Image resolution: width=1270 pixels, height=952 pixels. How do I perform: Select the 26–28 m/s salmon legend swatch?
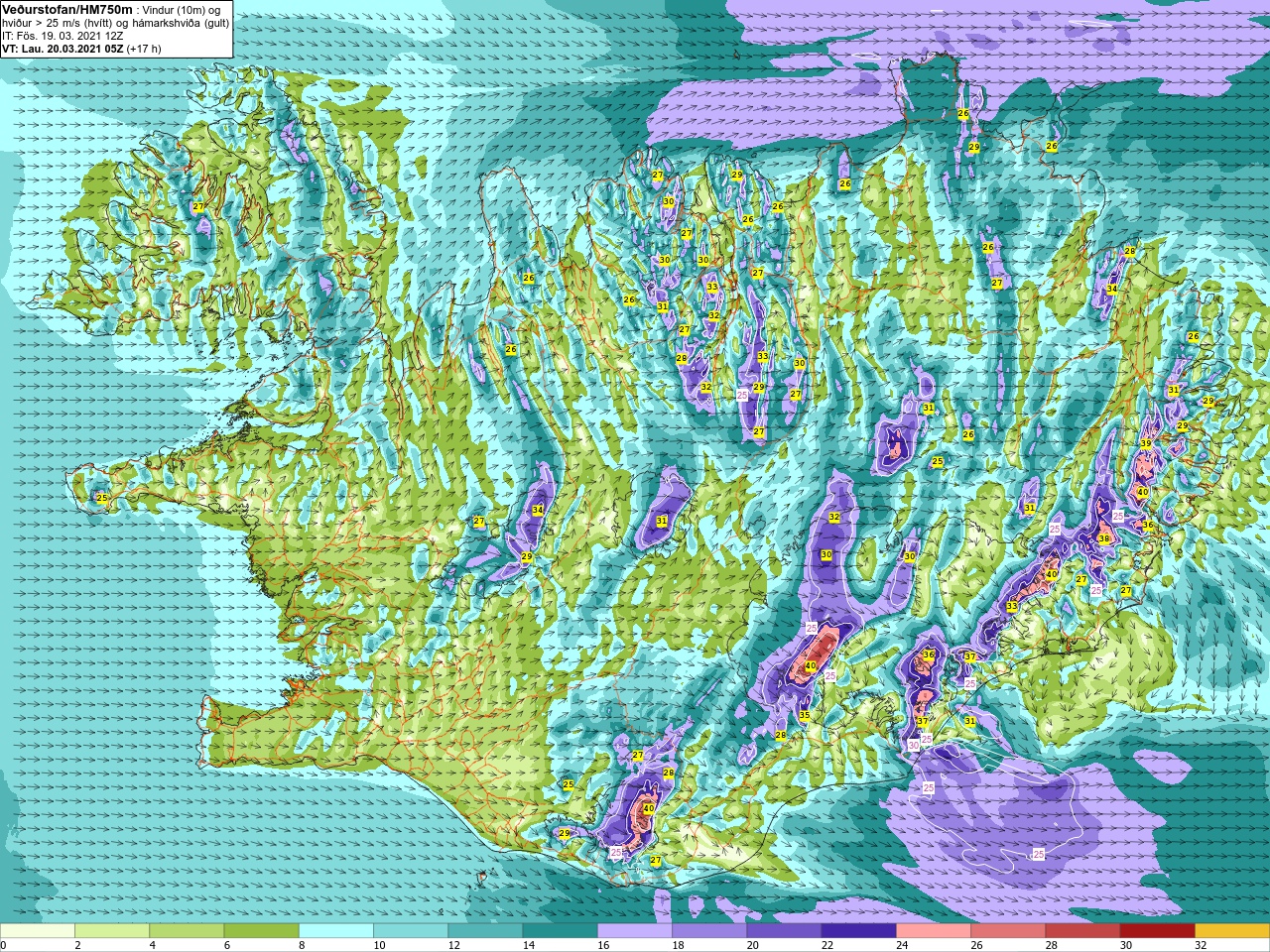pyautogui.click(x=1008, y=931)
